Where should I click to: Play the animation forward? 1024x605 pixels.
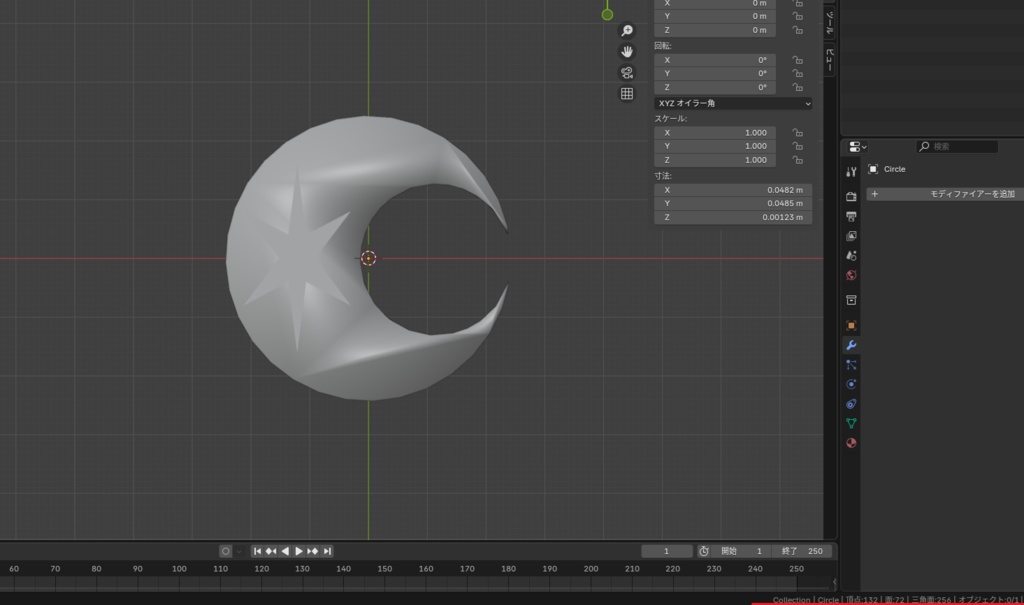pos(298,551)
